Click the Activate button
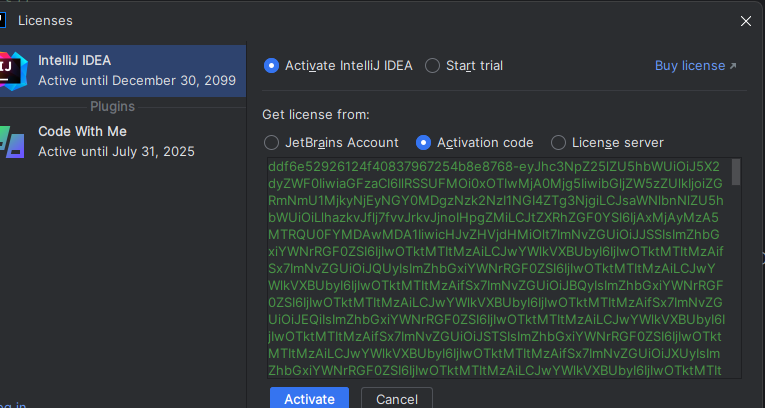Viewport: 765px width, 408px height. (x=309, y=398)
